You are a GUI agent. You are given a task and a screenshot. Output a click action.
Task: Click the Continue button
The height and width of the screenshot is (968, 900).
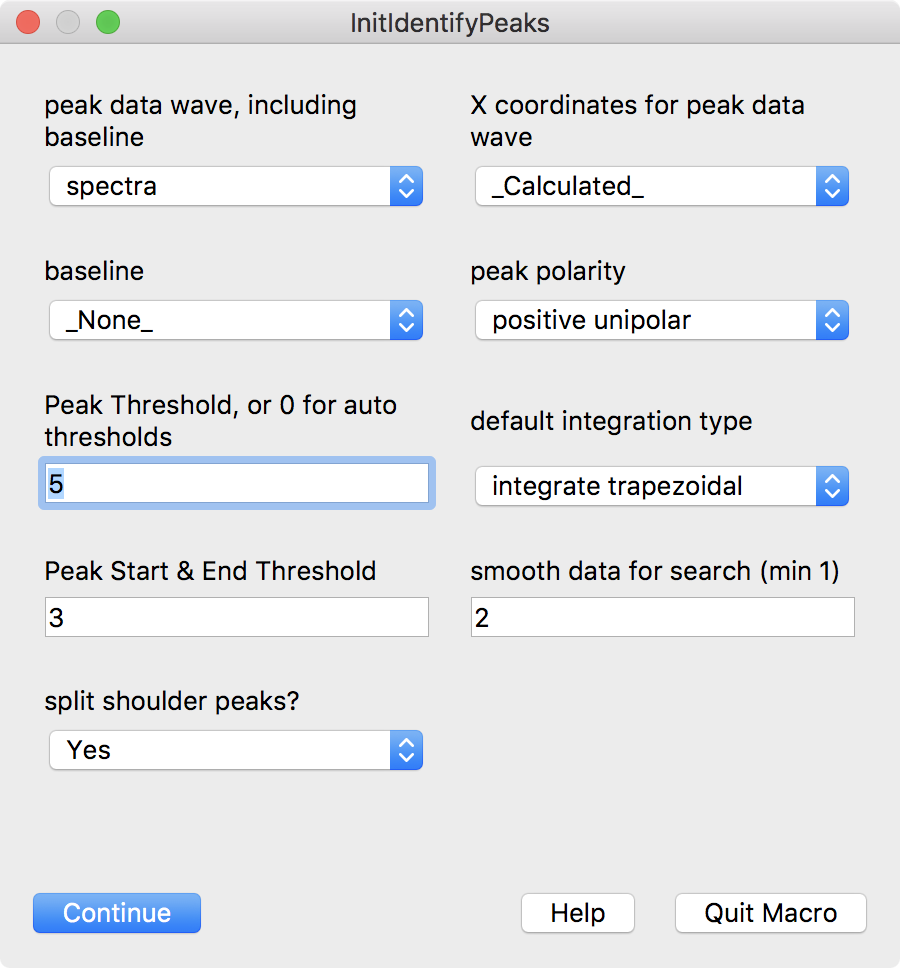[117, 912]
